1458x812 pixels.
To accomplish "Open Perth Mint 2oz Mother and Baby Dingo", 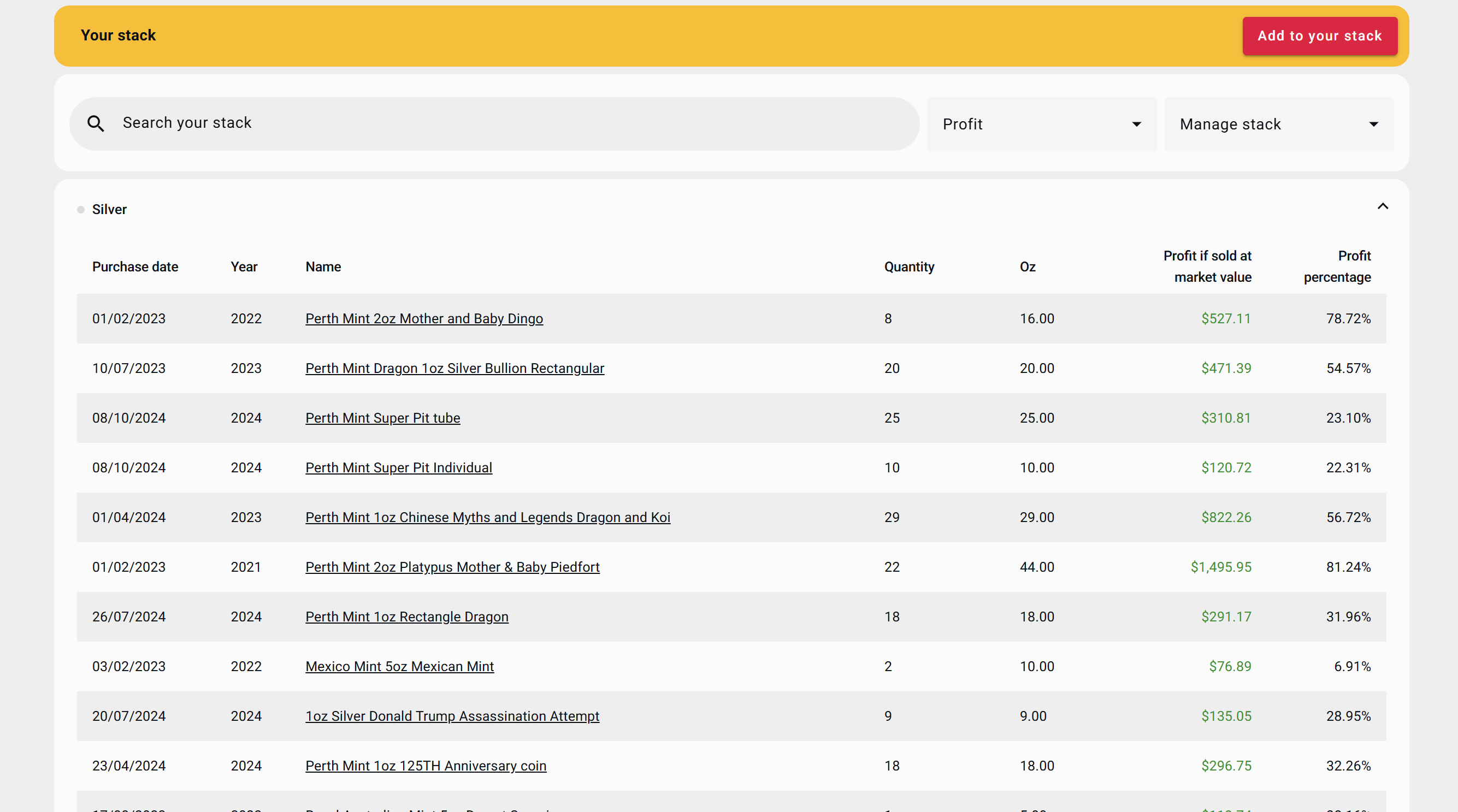I will click(x=424, y=318).
